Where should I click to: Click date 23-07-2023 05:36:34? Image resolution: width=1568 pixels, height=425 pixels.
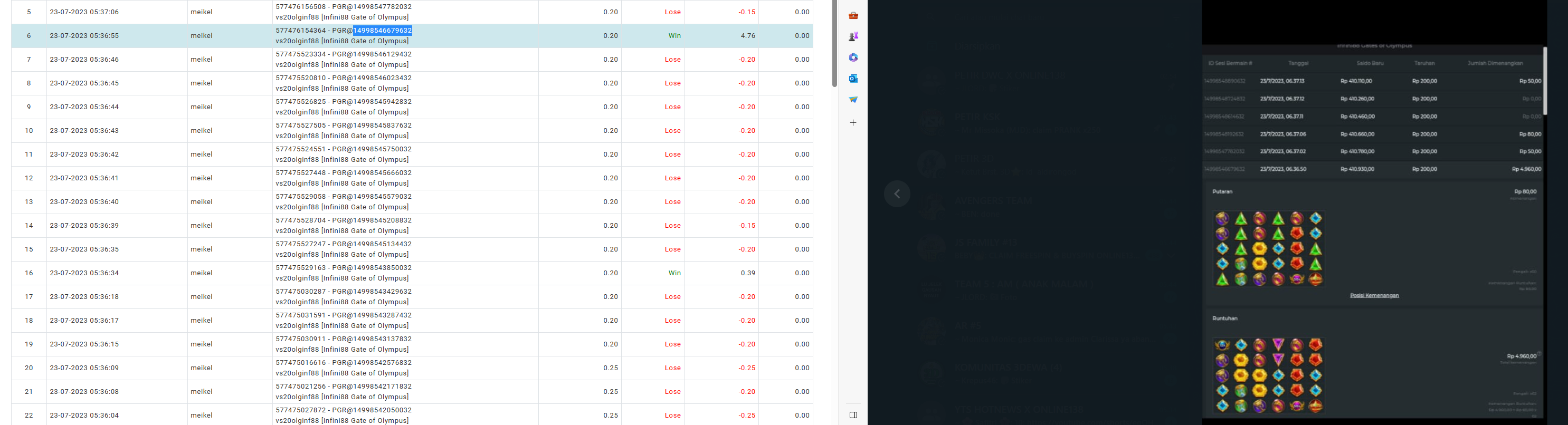pyautogui.click(x=84, y=273)
